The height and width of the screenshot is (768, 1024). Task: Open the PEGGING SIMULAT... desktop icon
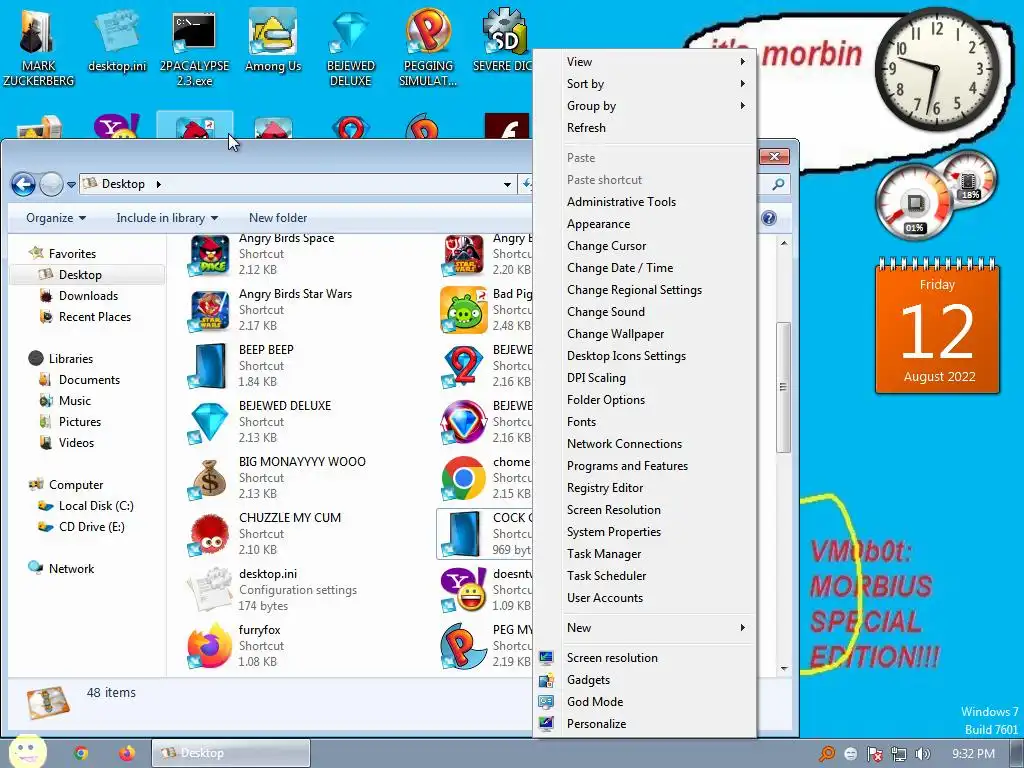click(x=428, y=47)
